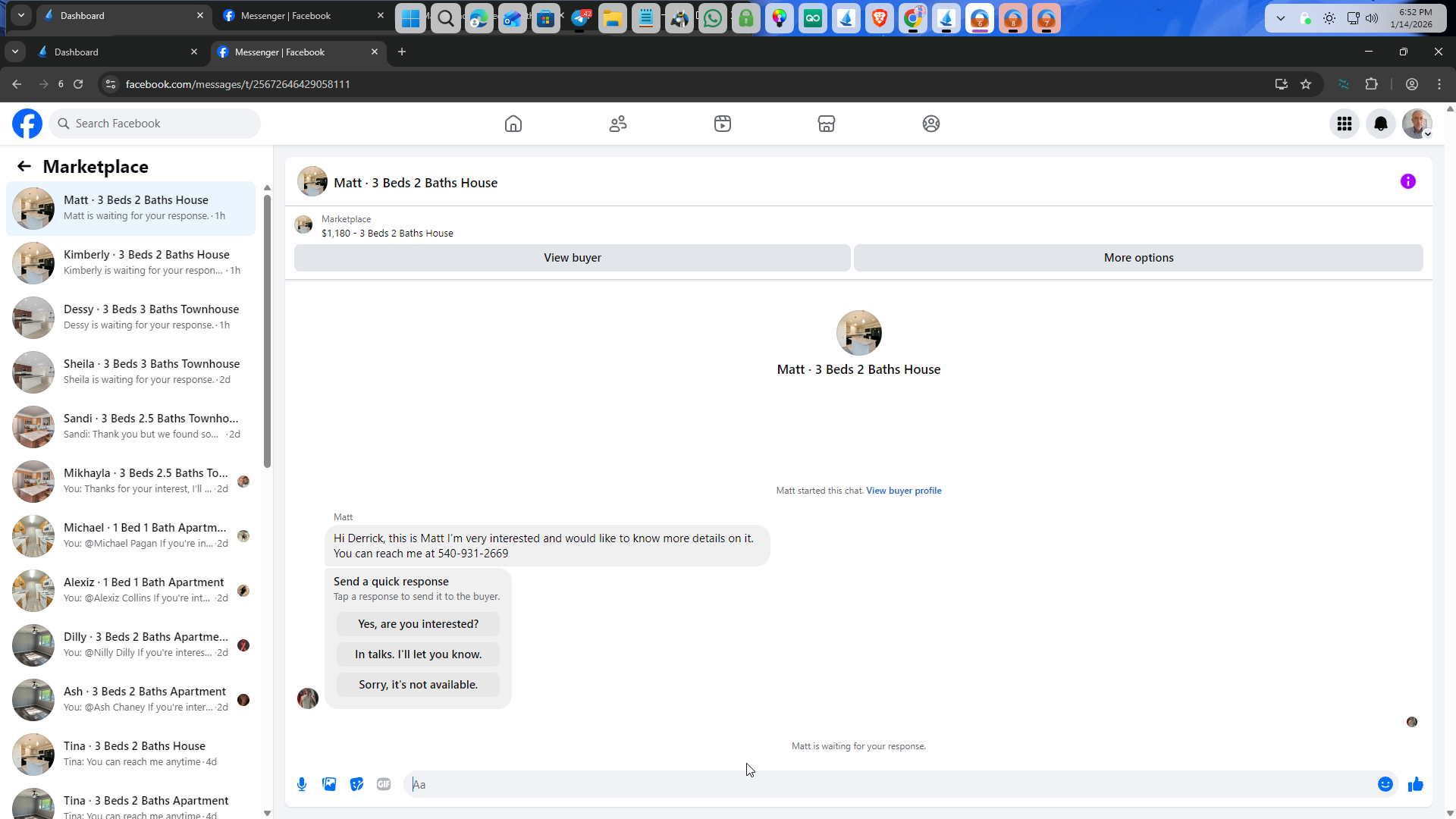1456x819 pixels.
Task: Click the View buyer profile link
Action: click(x=903, y=491)
